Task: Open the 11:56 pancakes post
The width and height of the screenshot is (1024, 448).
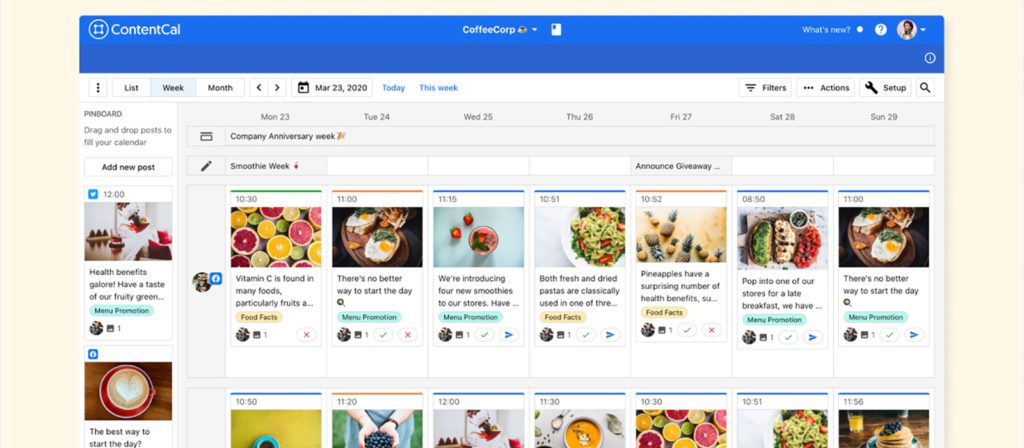Action: 884,421
